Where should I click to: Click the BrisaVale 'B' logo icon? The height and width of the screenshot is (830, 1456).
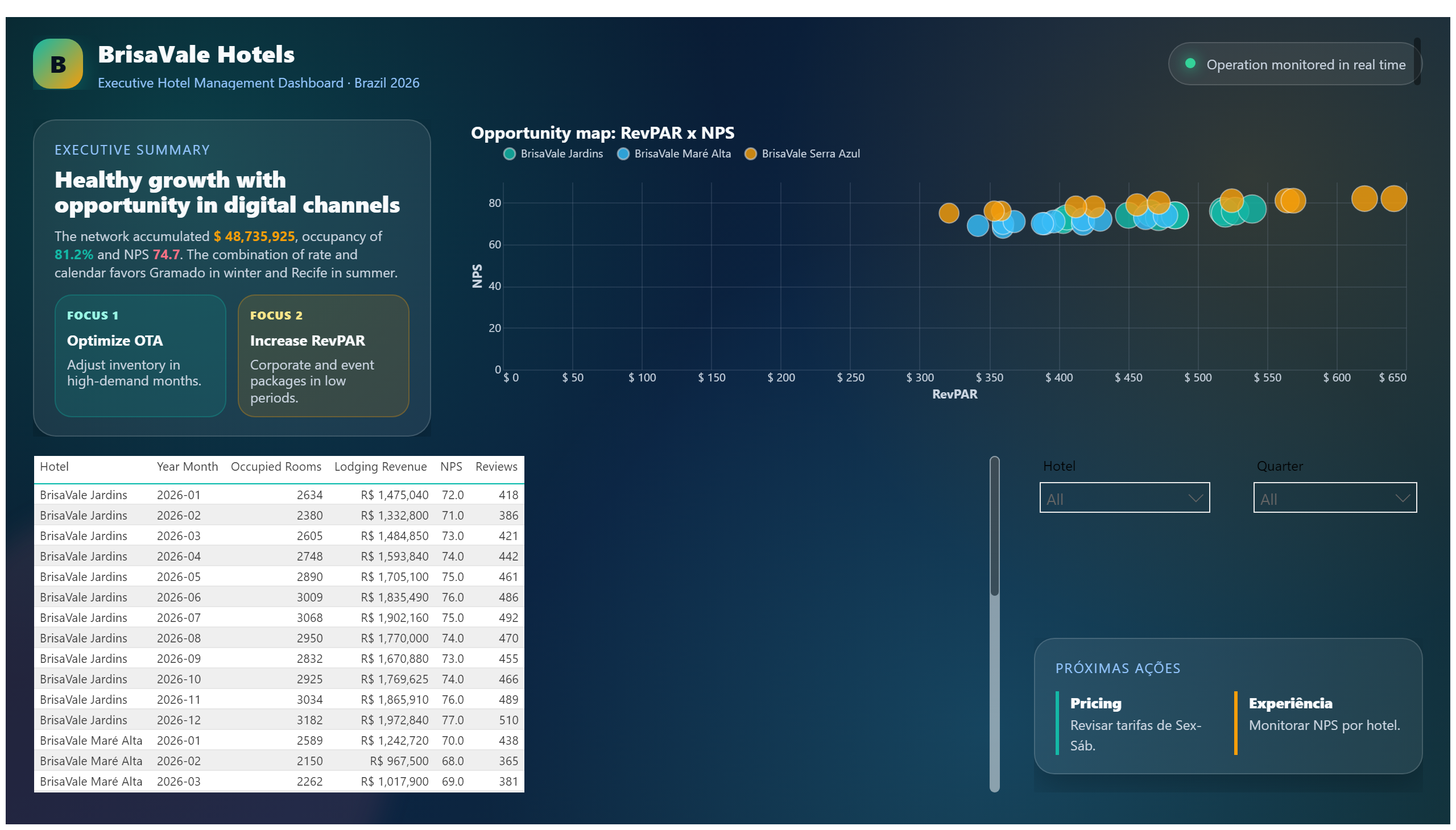tap(57, 64)
